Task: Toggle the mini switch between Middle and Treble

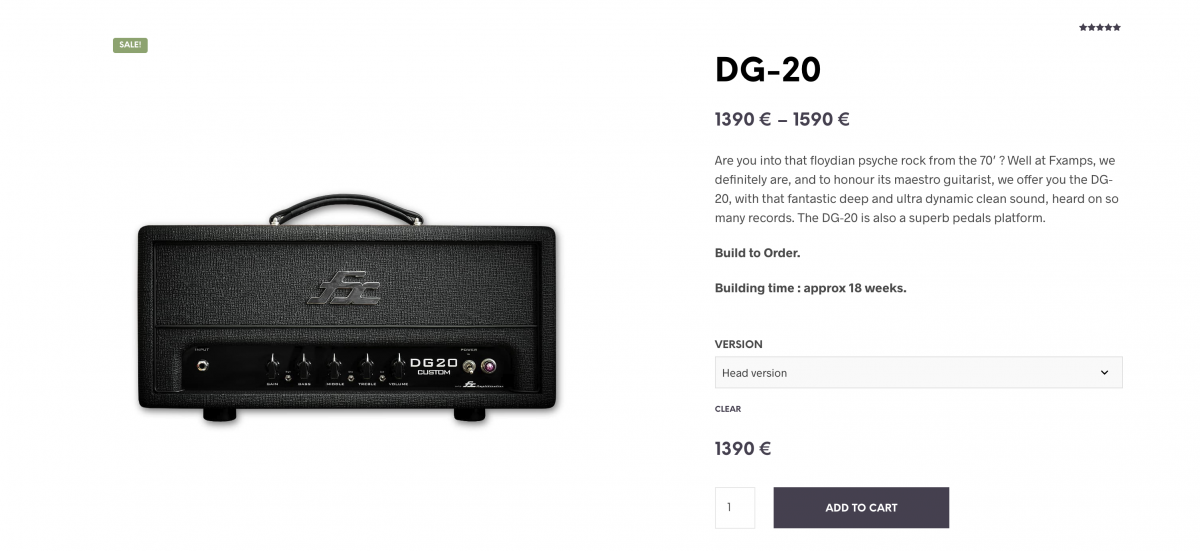Action: pos(350,378)
